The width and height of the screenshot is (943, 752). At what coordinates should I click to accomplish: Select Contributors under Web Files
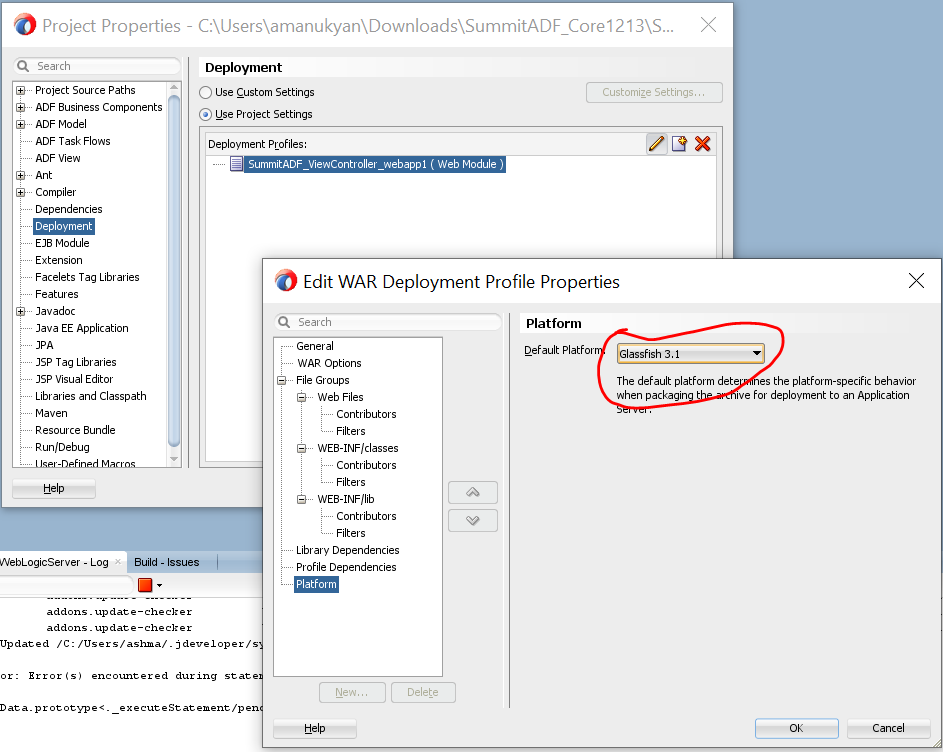pos(366,414)
